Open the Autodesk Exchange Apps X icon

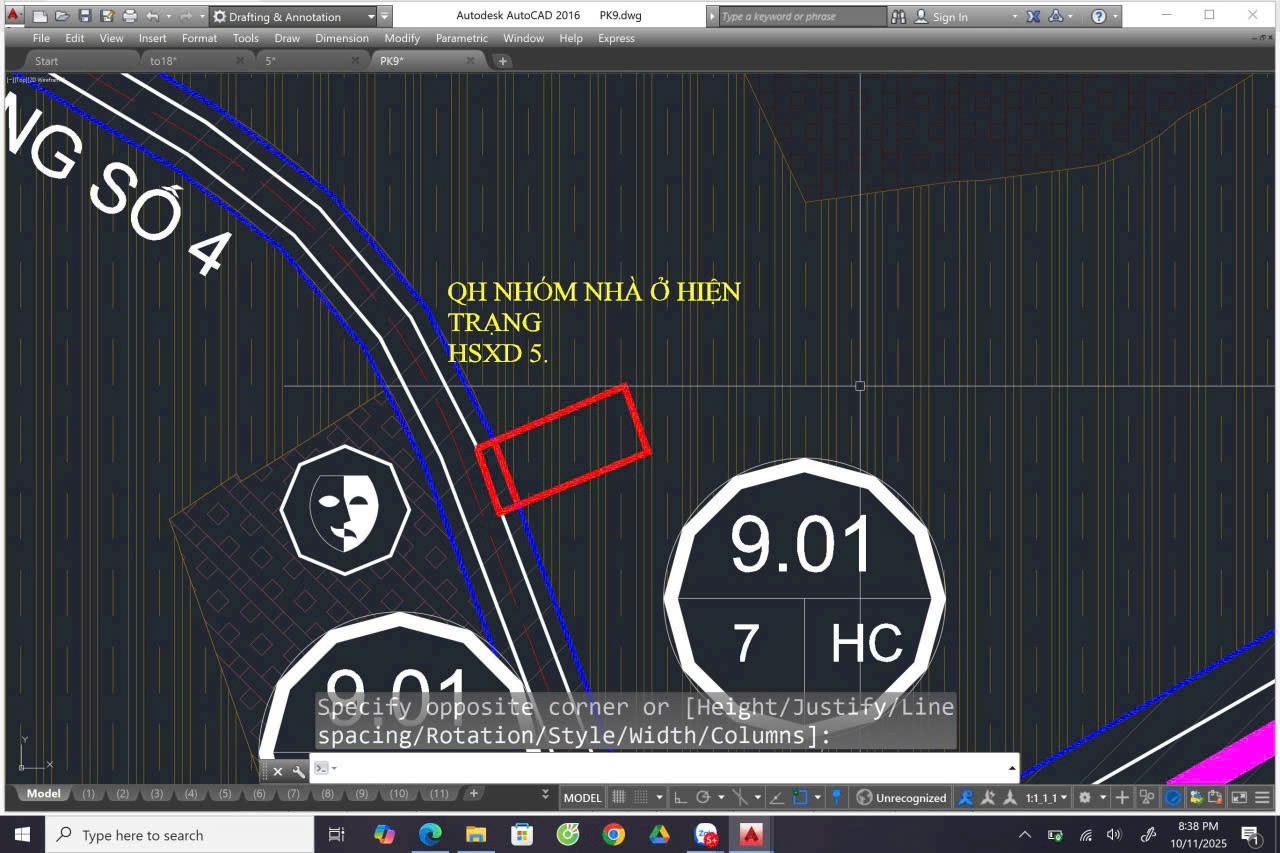click(x=1033, y=16)
